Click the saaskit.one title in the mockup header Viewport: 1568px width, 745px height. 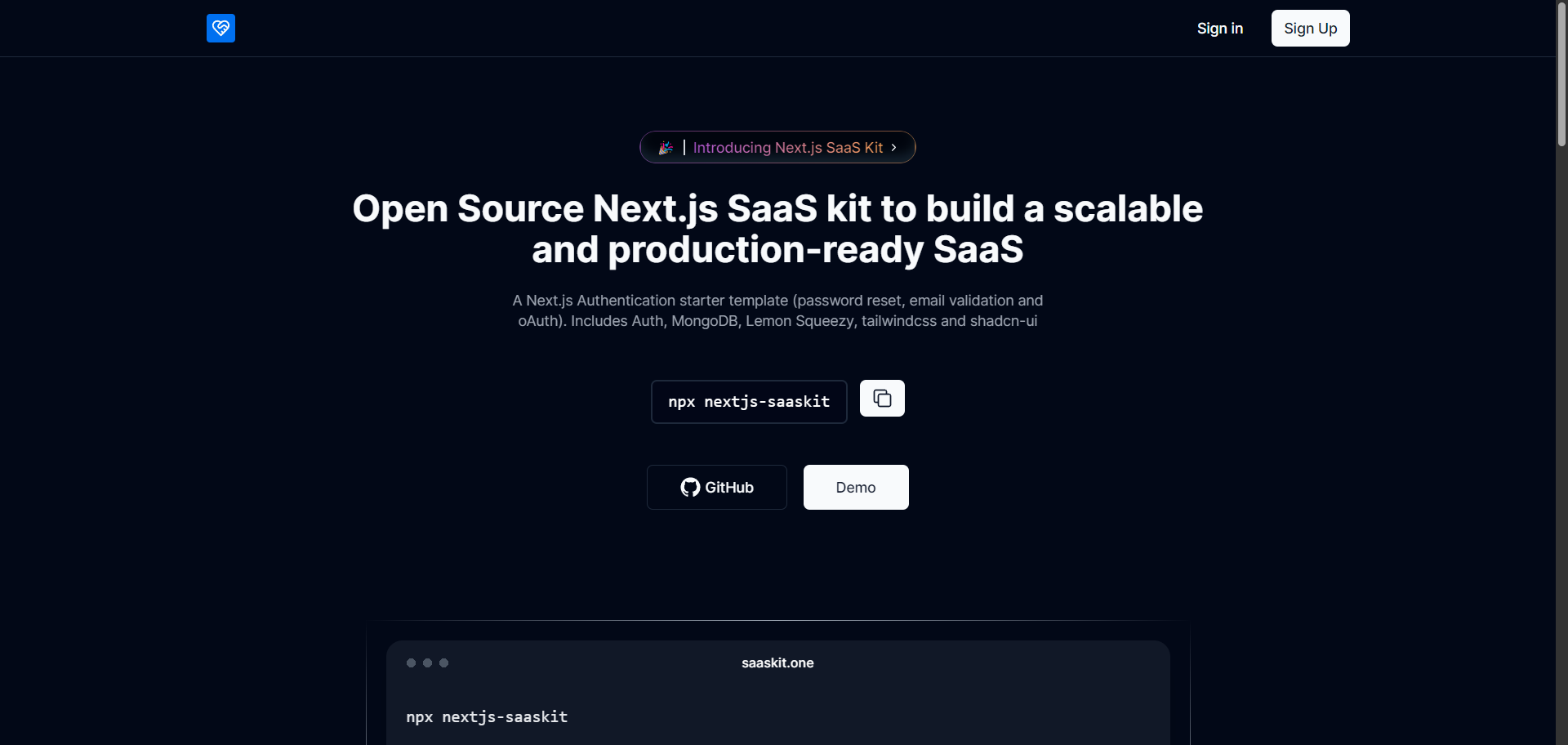point(777,662)
